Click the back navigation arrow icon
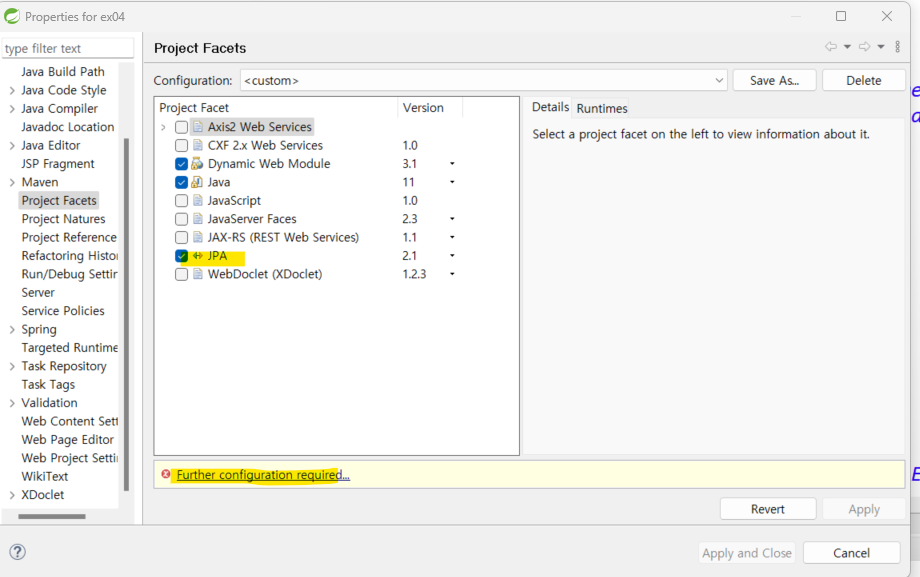The height and width of the screenshot is (577, 920). [830, 46]
